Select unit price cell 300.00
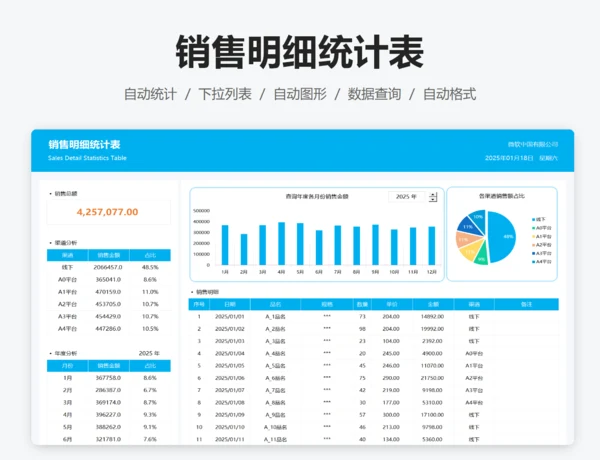This screenshot has width=600, height=460. coord(391,414)
